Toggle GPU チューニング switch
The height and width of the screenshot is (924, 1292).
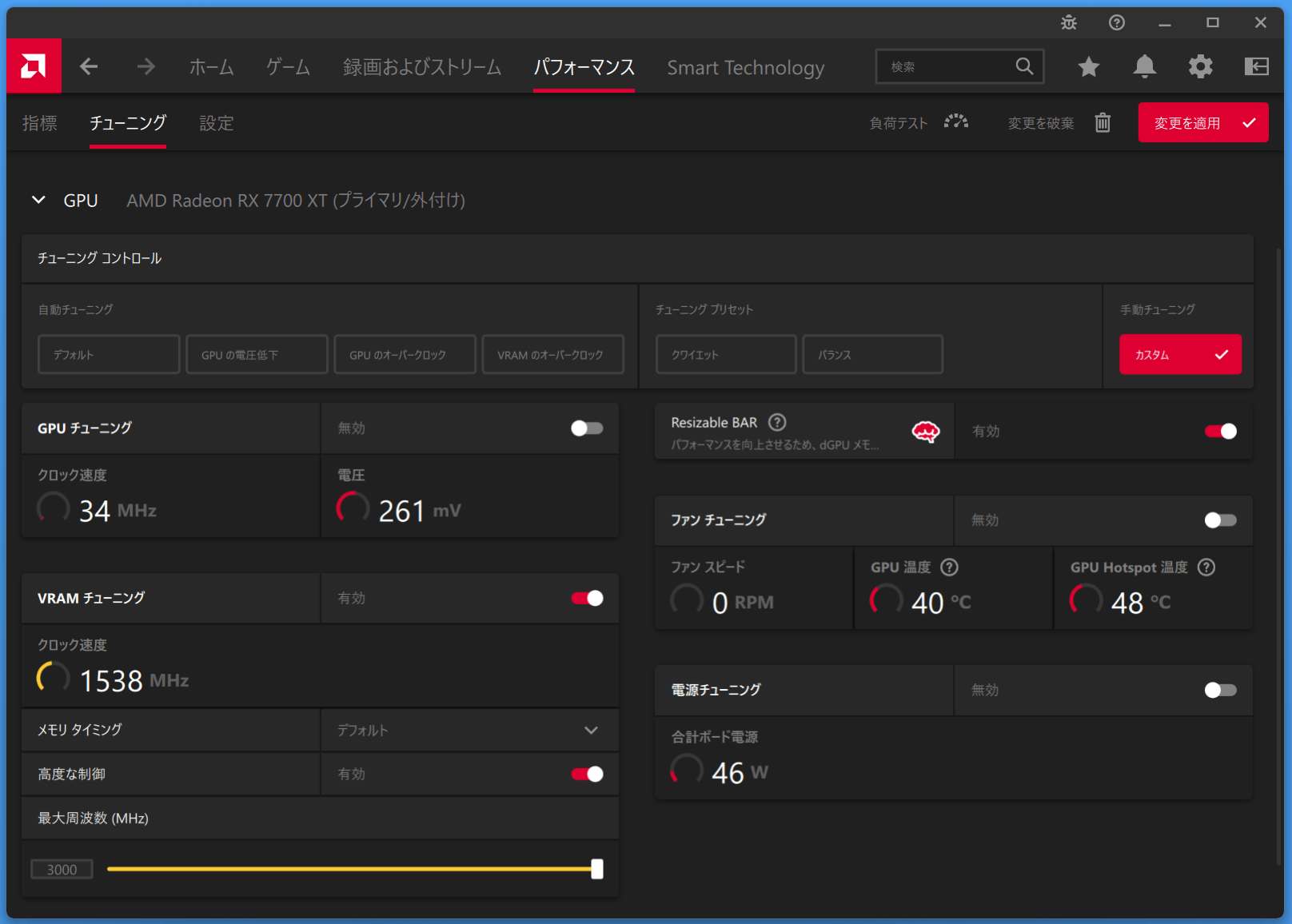pyautogui.click(x=587, y=428)
